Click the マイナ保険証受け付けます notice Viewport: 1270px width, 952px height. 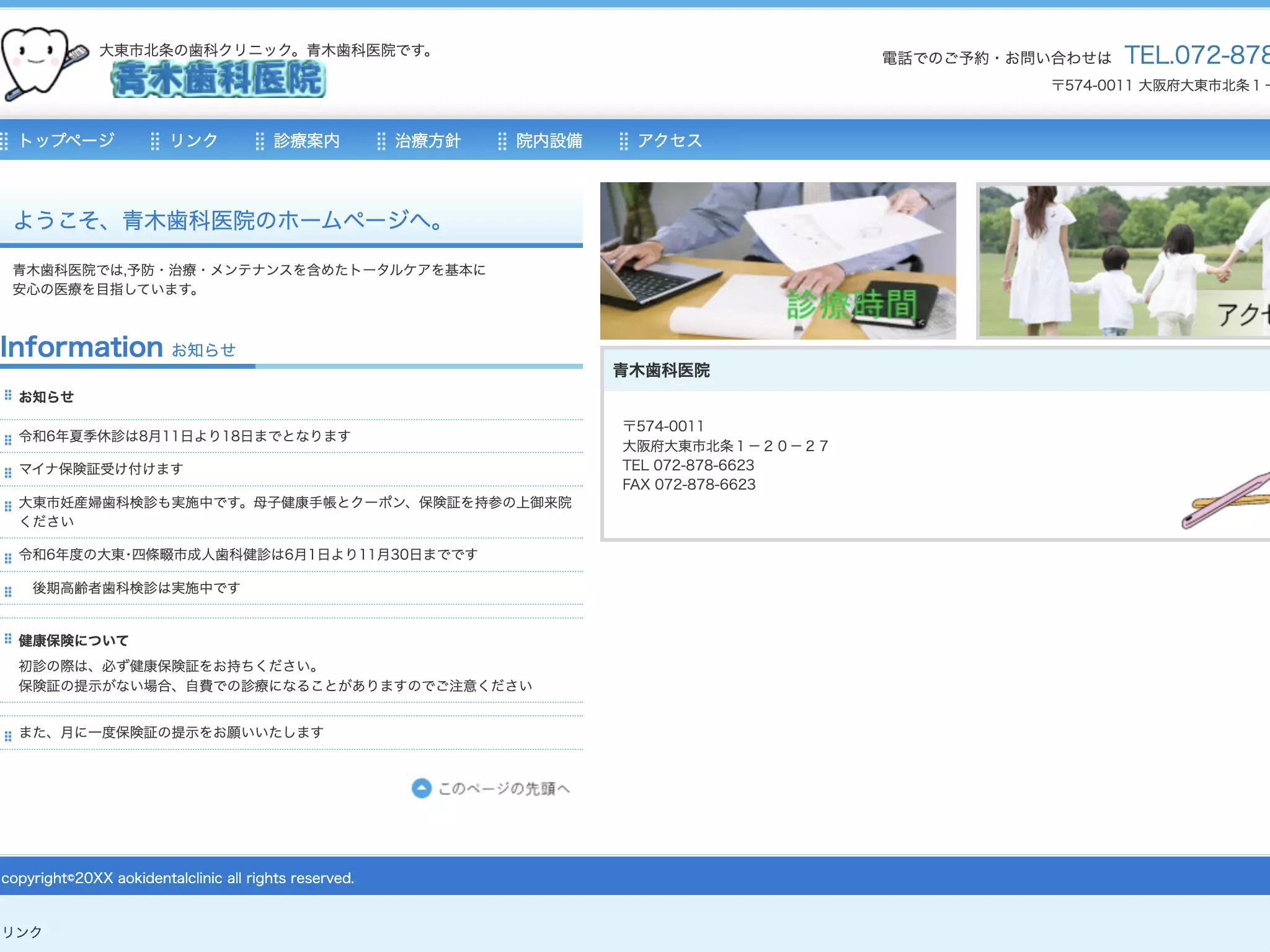click(101, 469)
